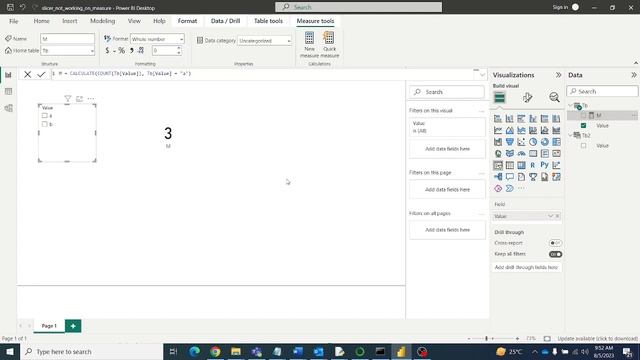The height and width of the screenshot is (360, 640).
Task: Collapse the Data pane
Action: [x=633, y=75]
